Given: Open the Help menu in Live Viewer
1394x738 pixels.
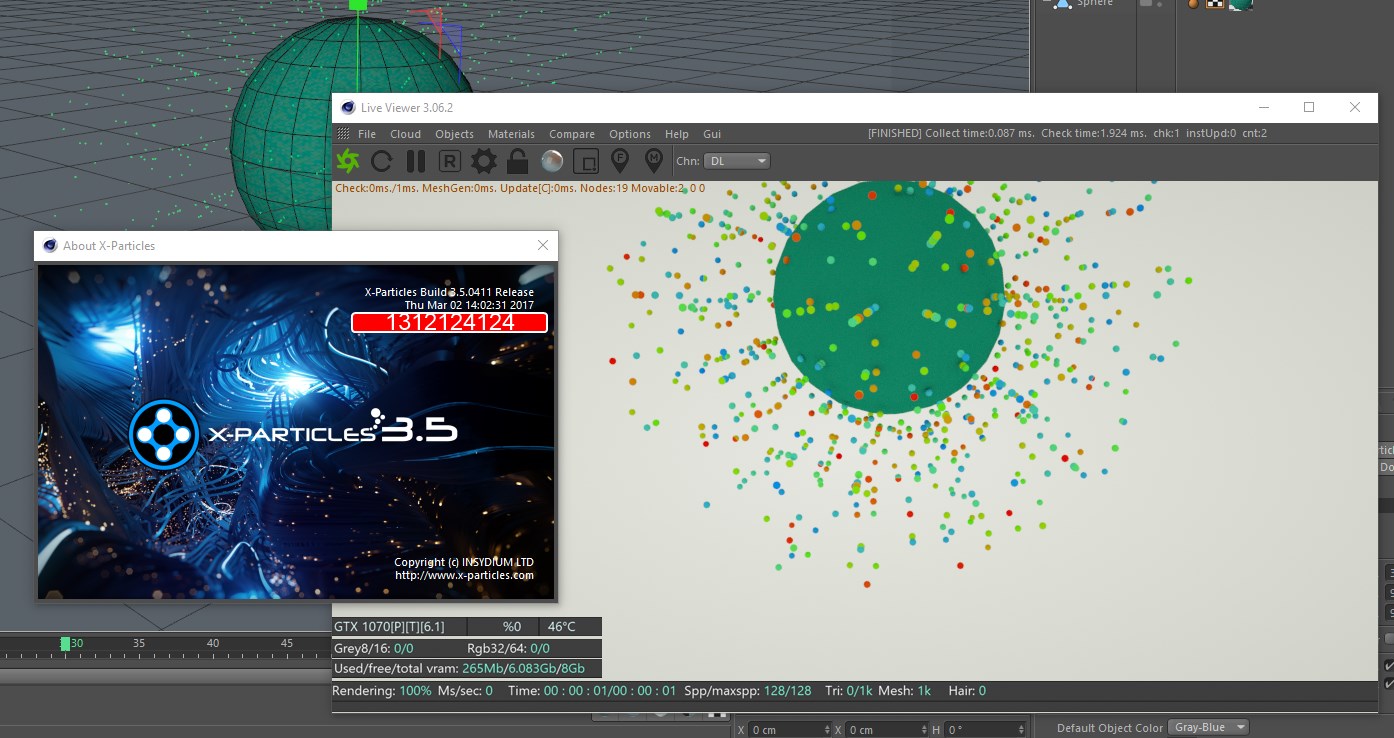Looking at the screenshot, I should tap(677, 134).
